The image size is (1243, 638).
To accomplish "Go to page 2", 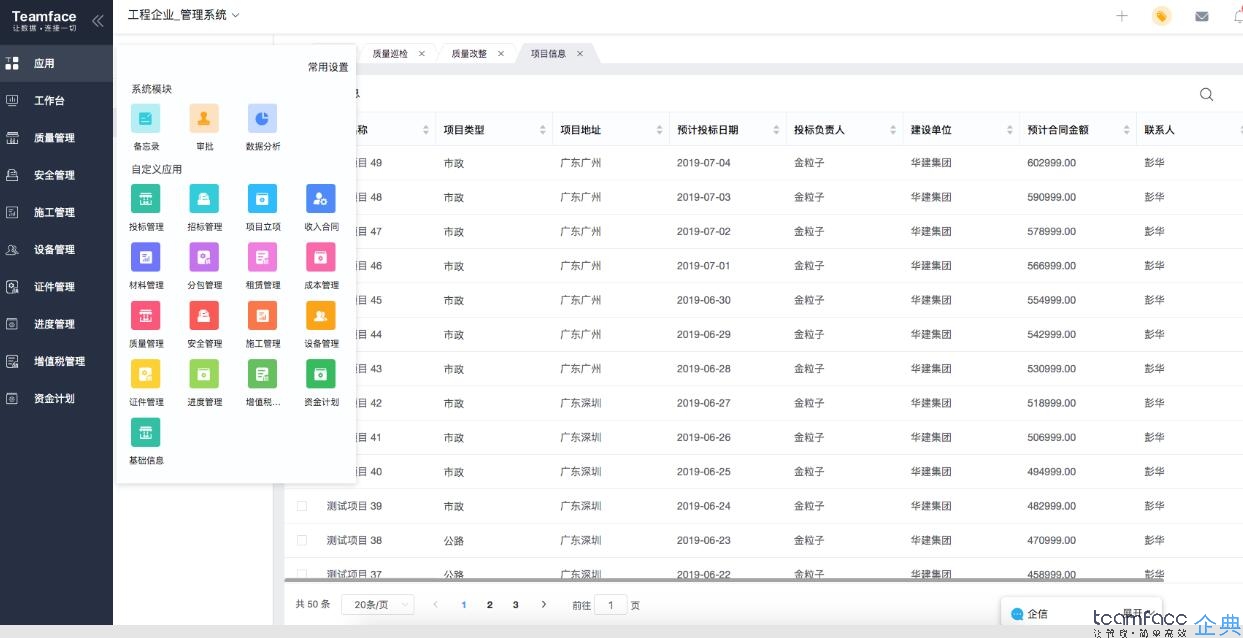I will pyautogui.click(x=489, y=604).
